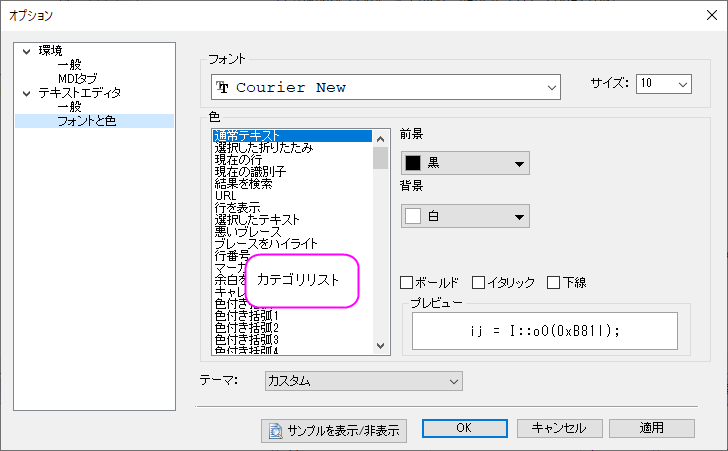Confirm with the OK button
This screenshot has width=728, height=451.
tap(465, 428)
